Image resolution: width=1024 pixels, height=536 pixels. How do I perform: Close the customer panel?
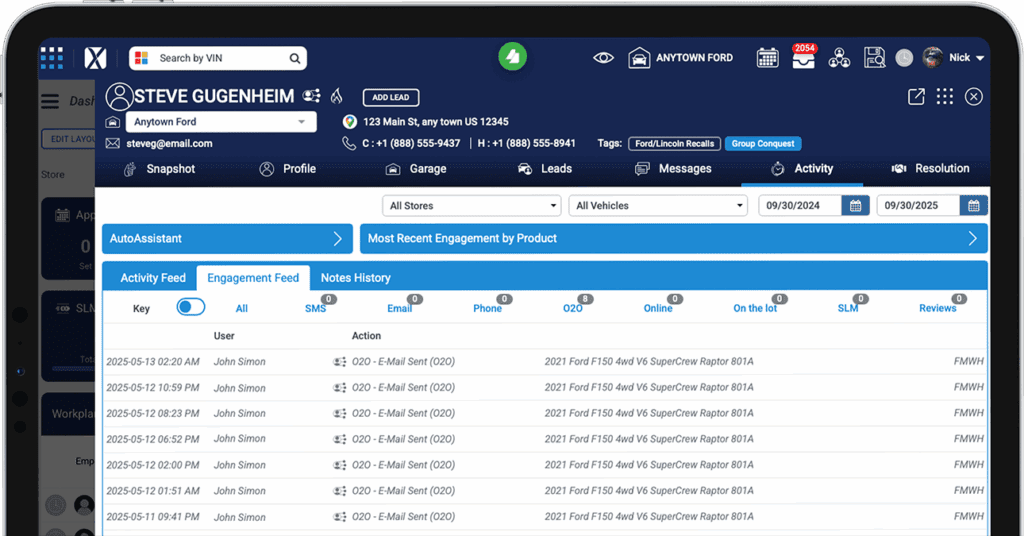(974, 97)
